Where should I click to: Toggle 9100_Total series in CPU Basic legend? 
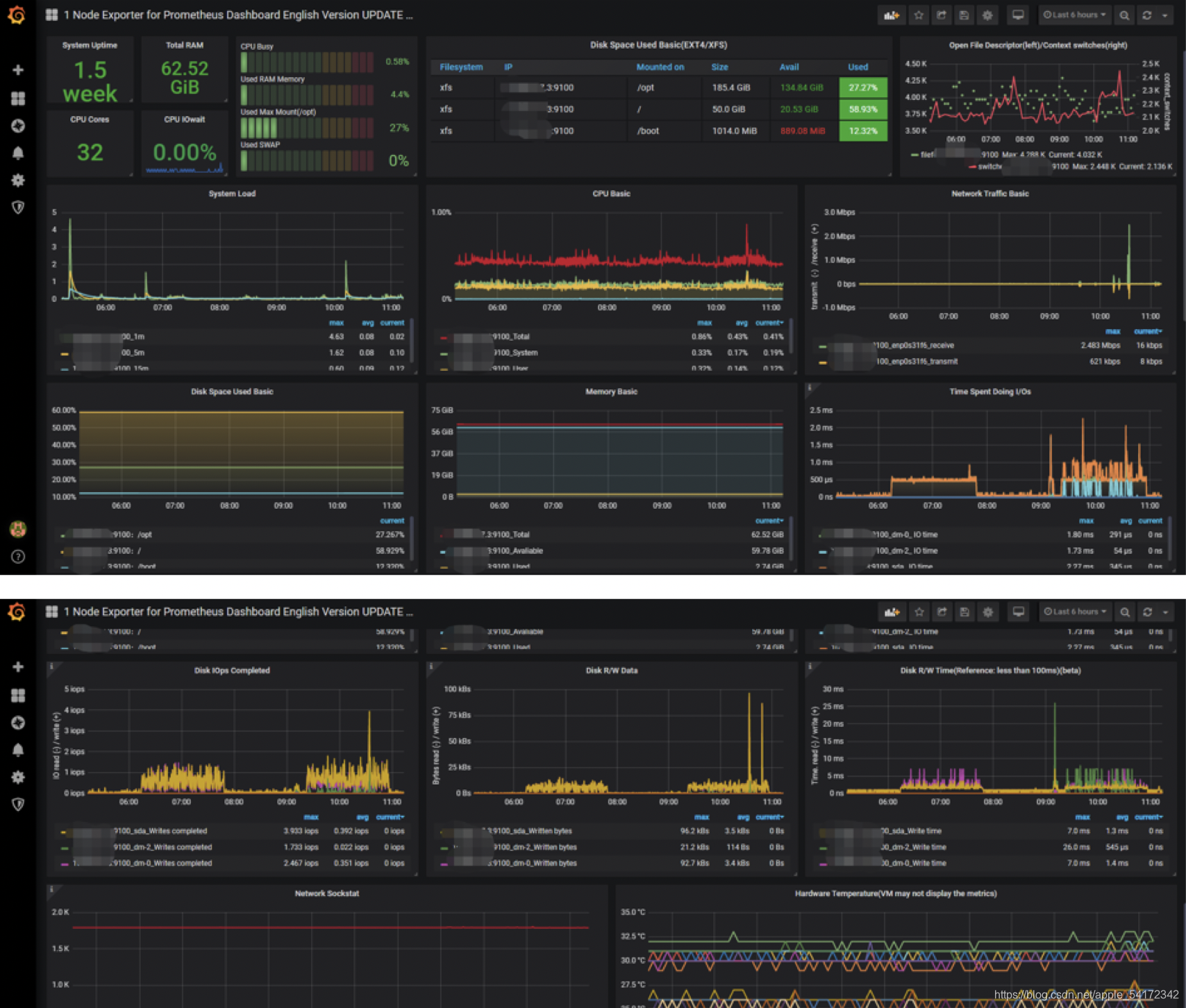point(510,336)
